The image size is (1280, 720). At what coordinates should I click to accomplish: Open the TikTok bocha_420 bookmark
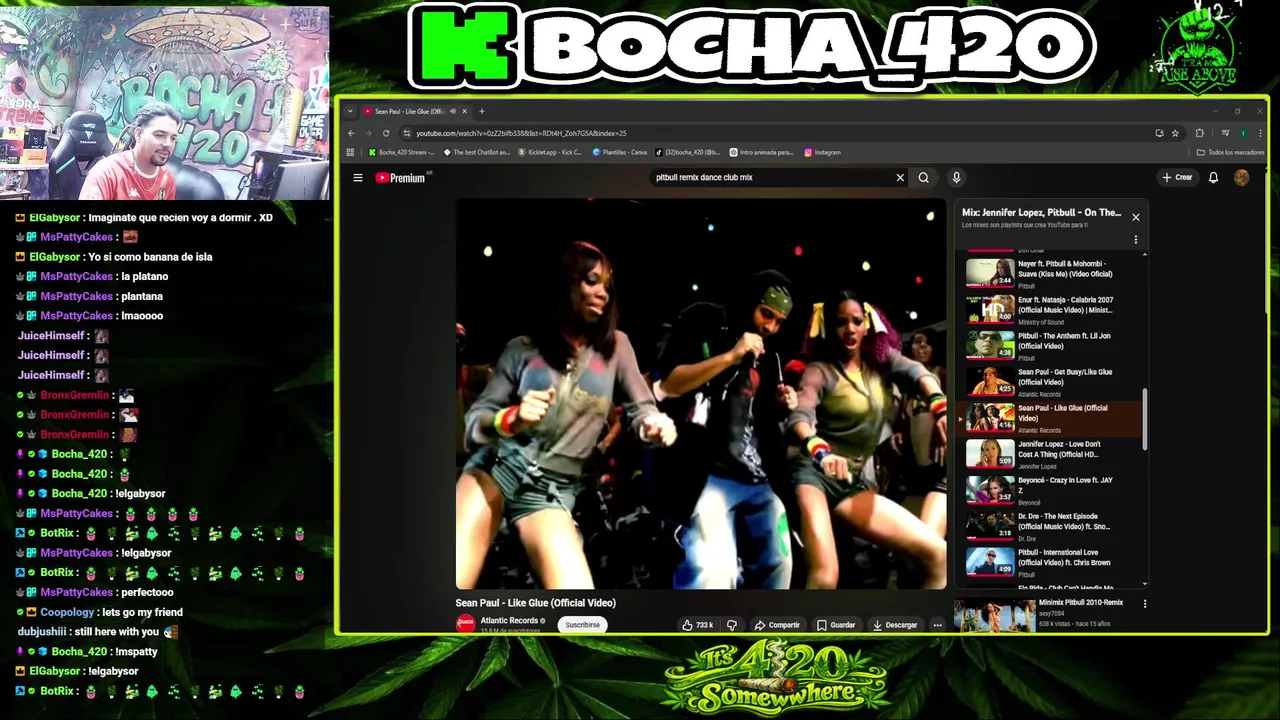(688, 153)
